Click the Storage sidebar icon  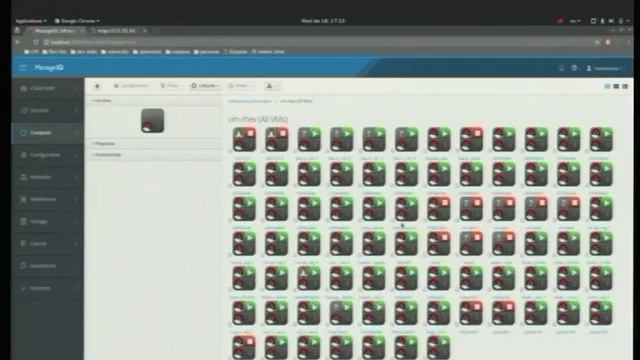tap(23, 221)
